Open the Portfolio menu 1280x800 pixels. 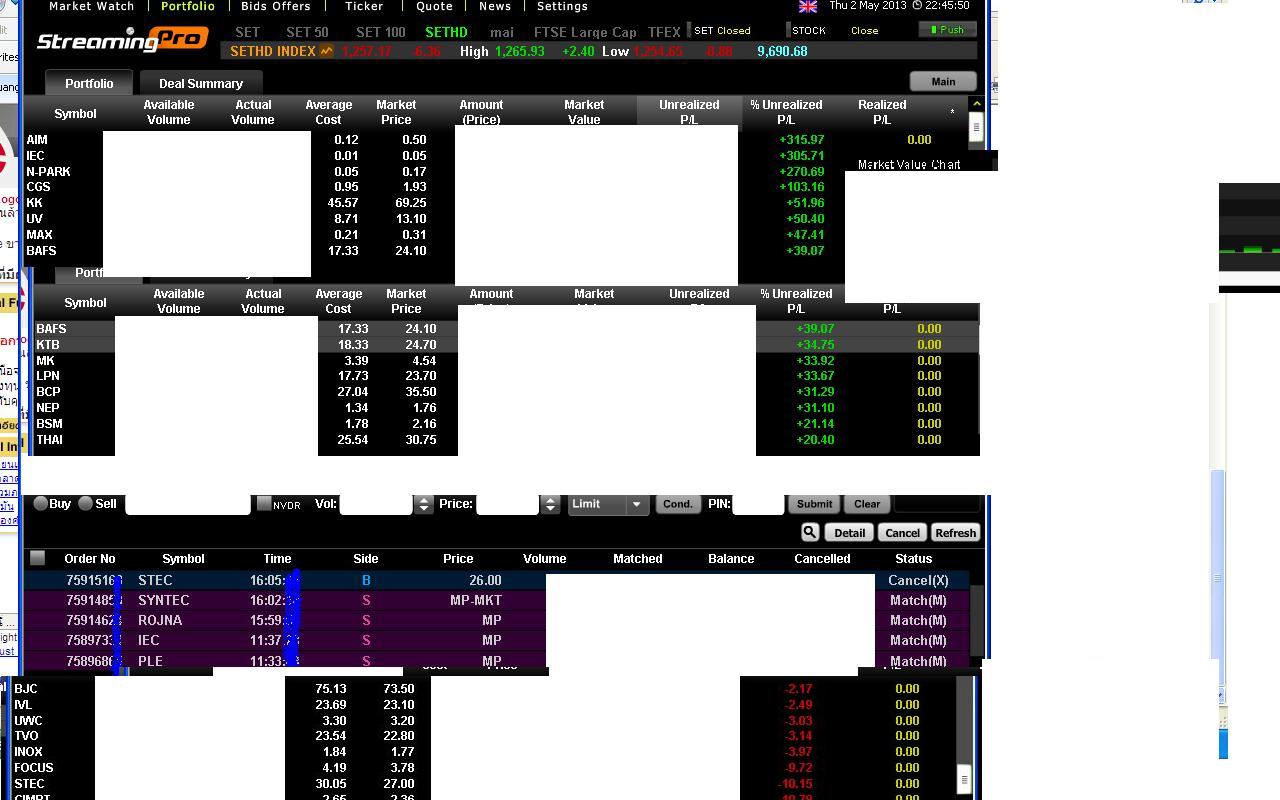(188, 6)
